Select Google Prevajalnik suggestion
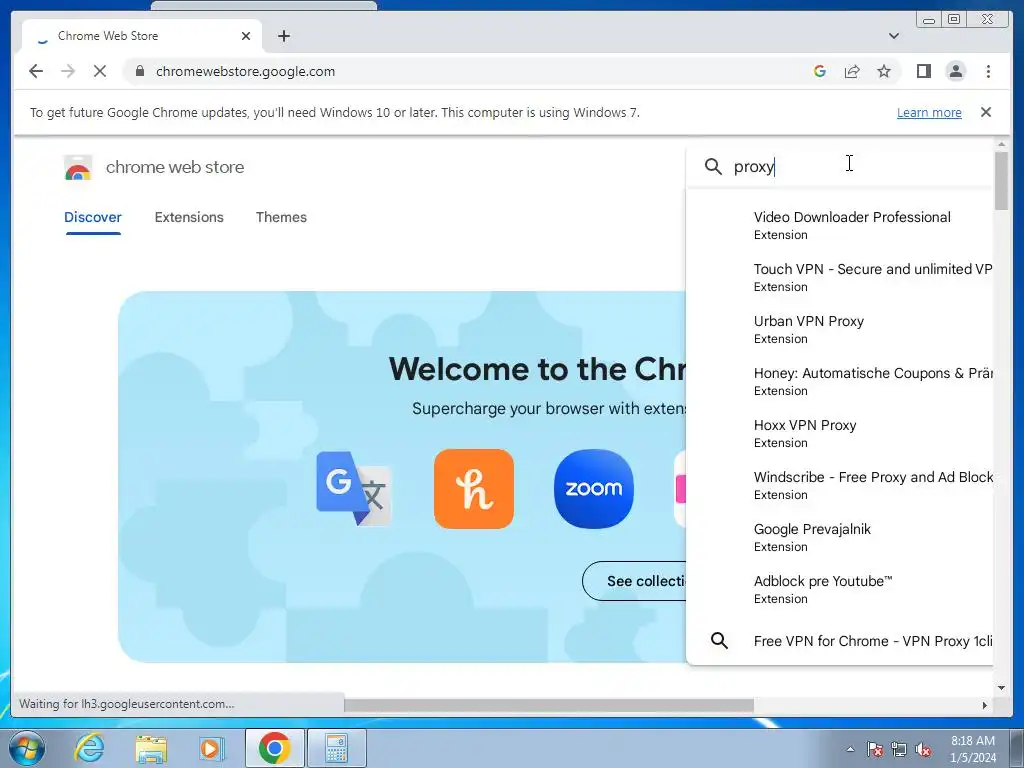The height and width of the screenshot is (768, 1024). (840, 537)
